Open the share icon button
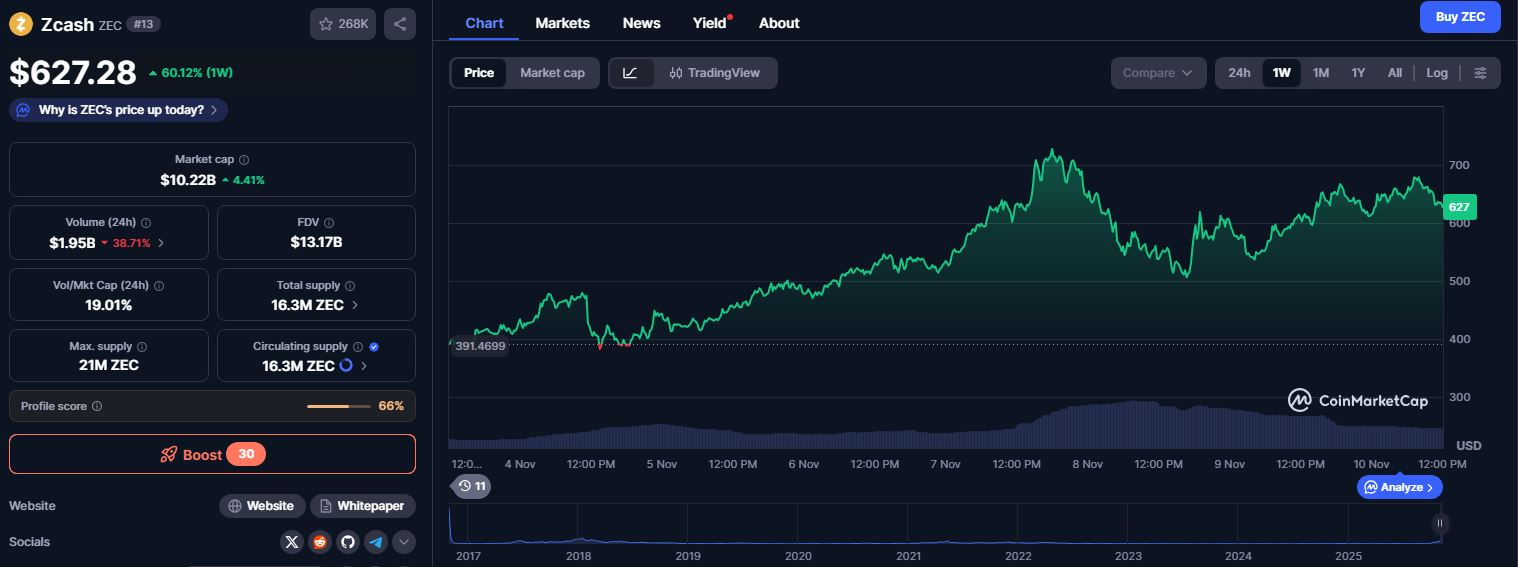This screenshot has height=567, width=1518. 400,24
